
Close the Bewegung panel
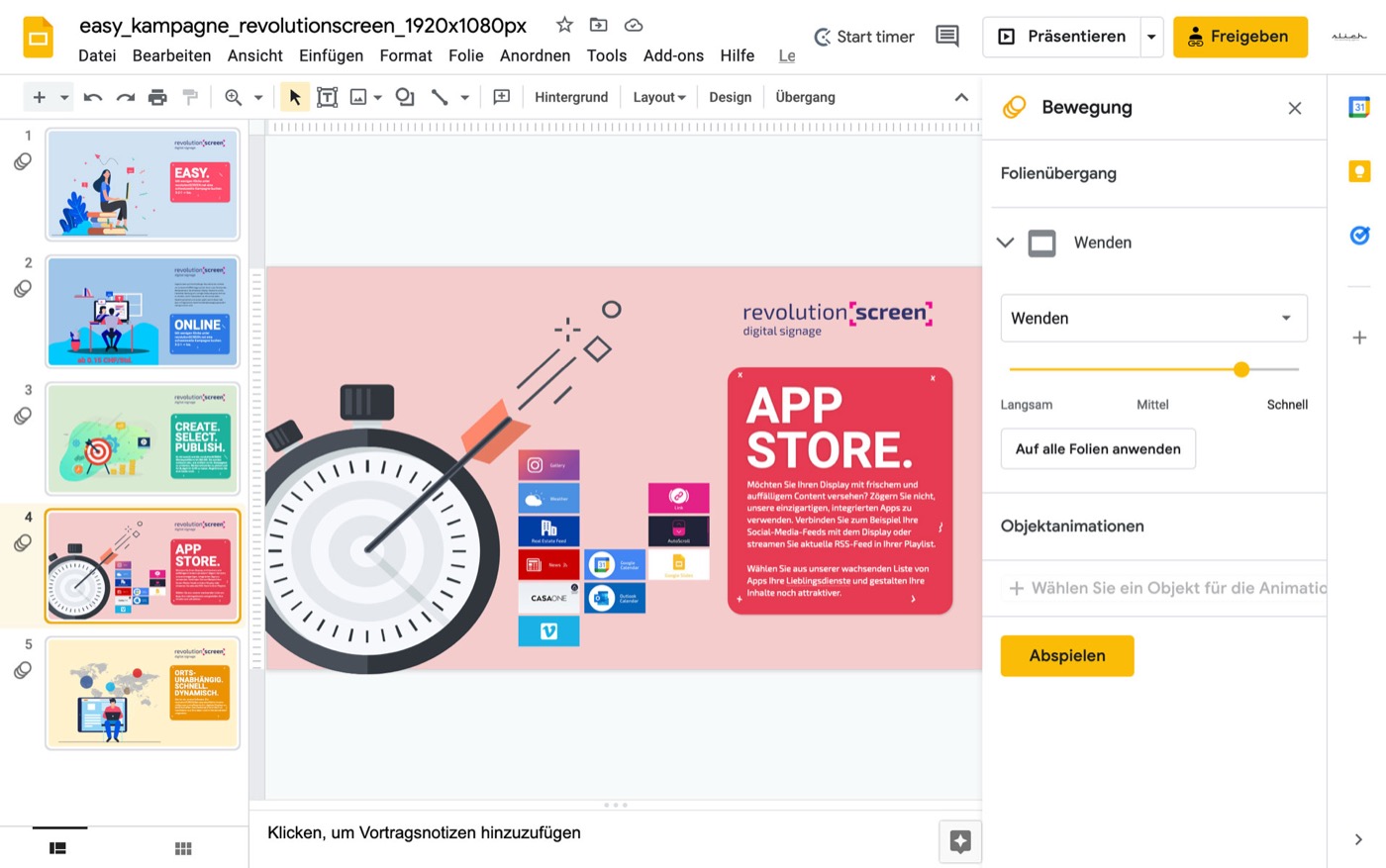[1294, 108]
